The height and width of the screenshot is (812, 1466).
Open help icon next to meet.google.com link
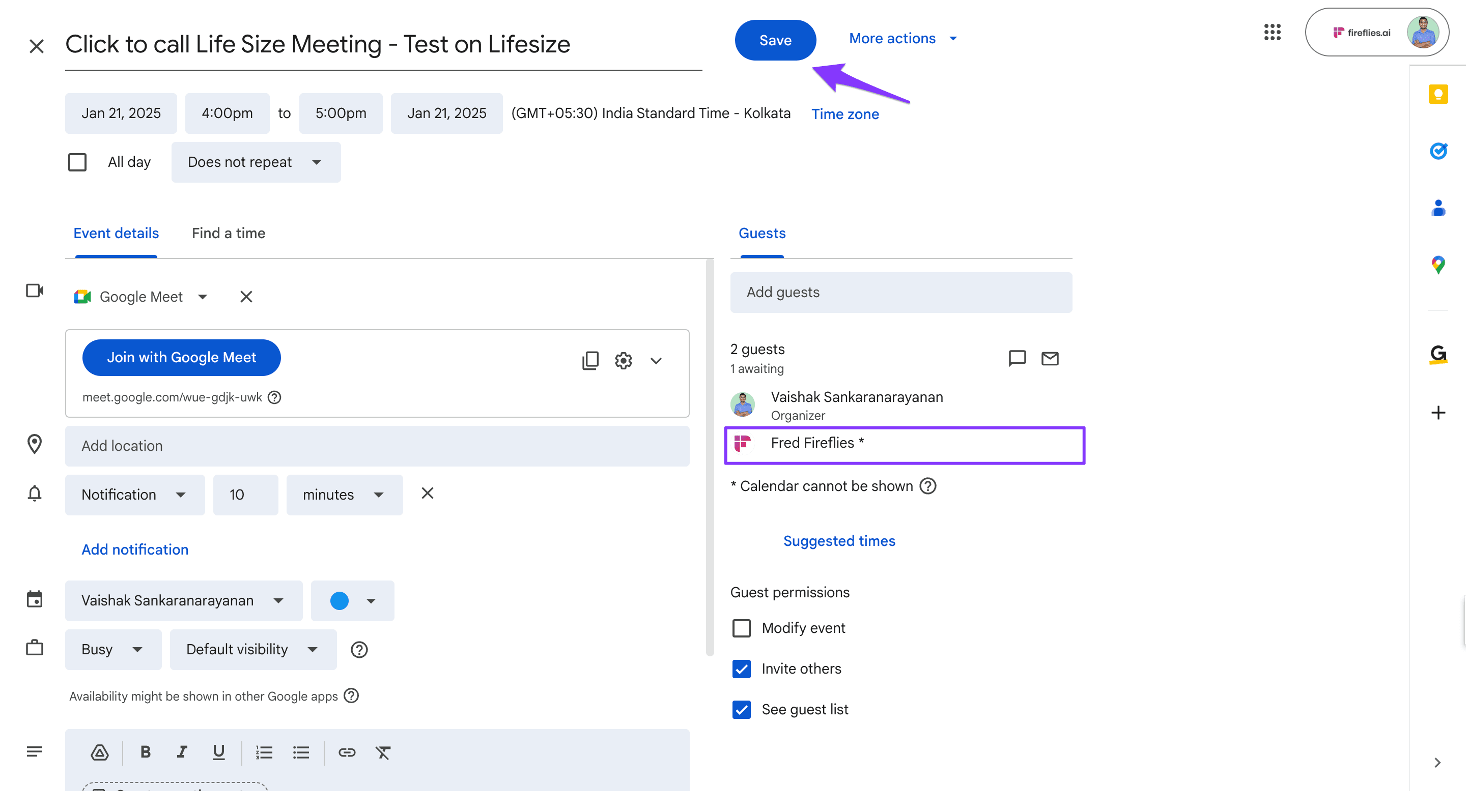274,397
